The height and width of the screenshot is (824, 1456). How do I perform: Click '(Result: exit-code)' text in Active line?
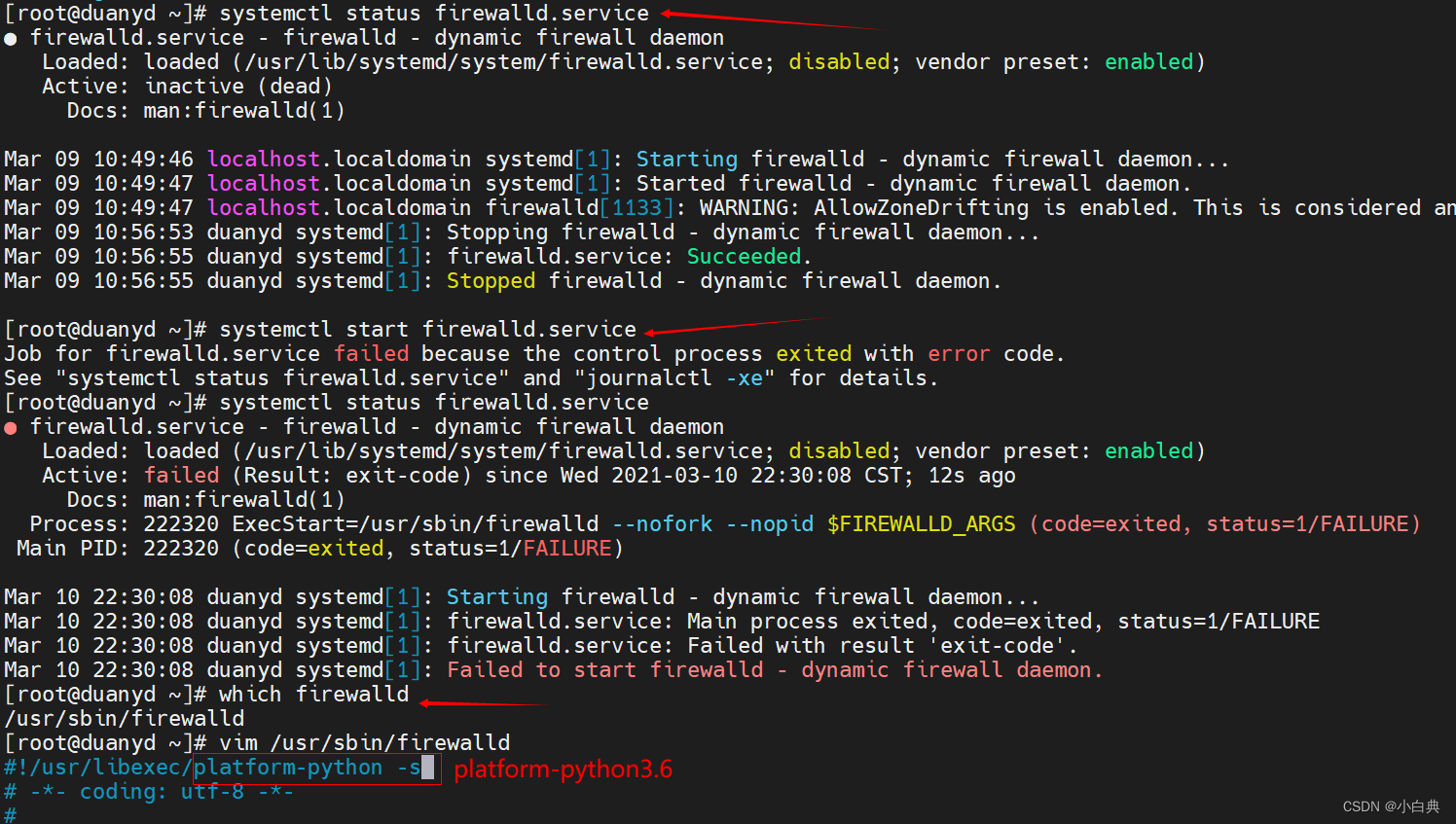coord(352,476)
